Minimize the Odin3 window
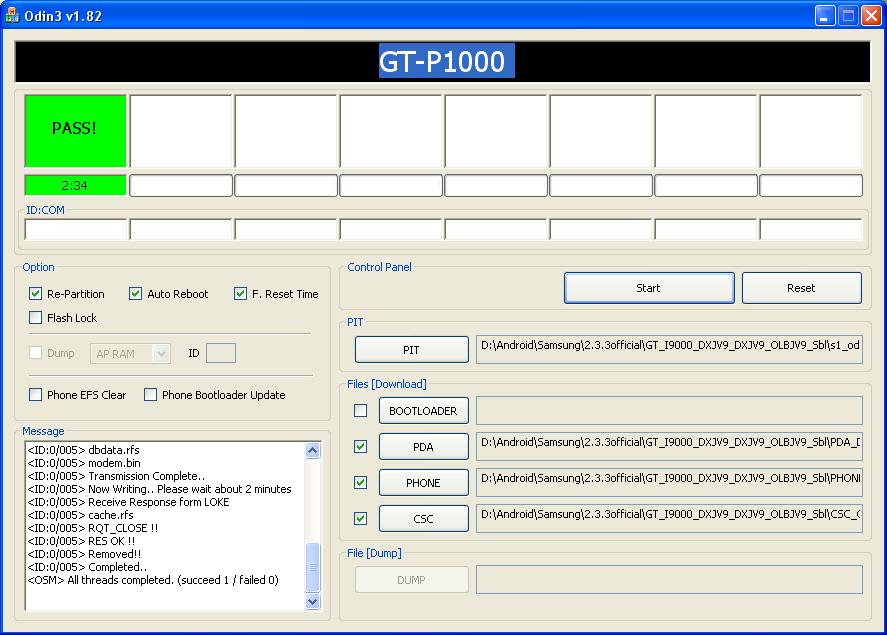Screen dimensions: 887x635 click(825, 16)
